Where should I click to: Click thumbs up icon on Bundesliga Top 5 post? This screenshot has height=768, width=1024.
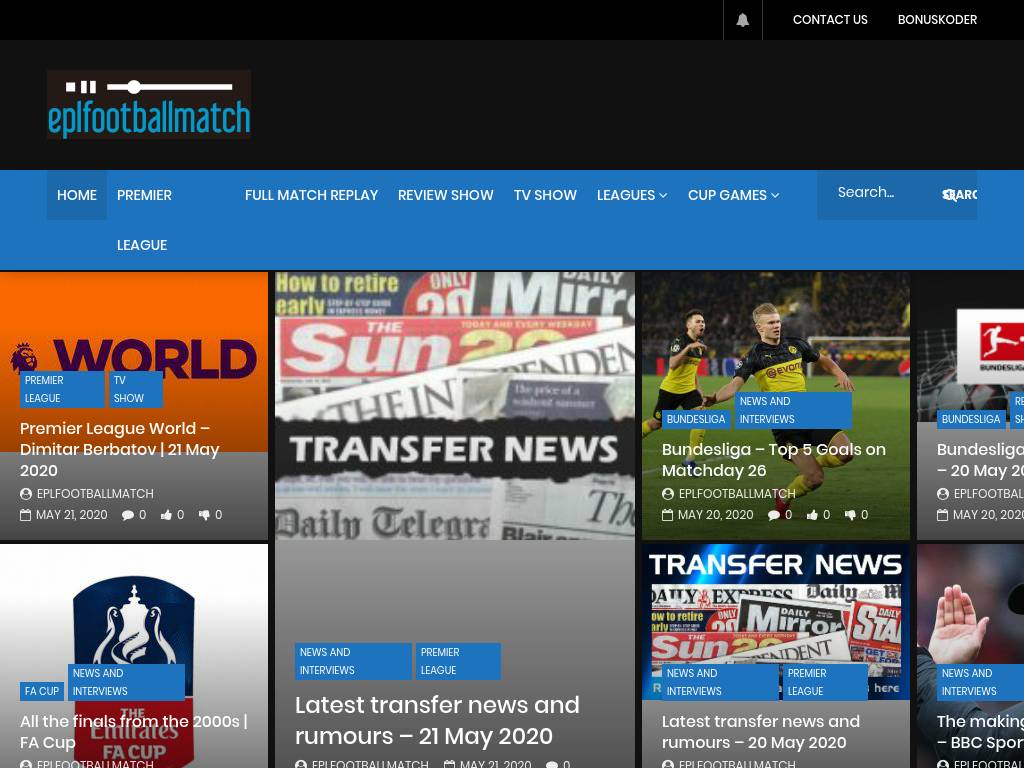point(812,515)
